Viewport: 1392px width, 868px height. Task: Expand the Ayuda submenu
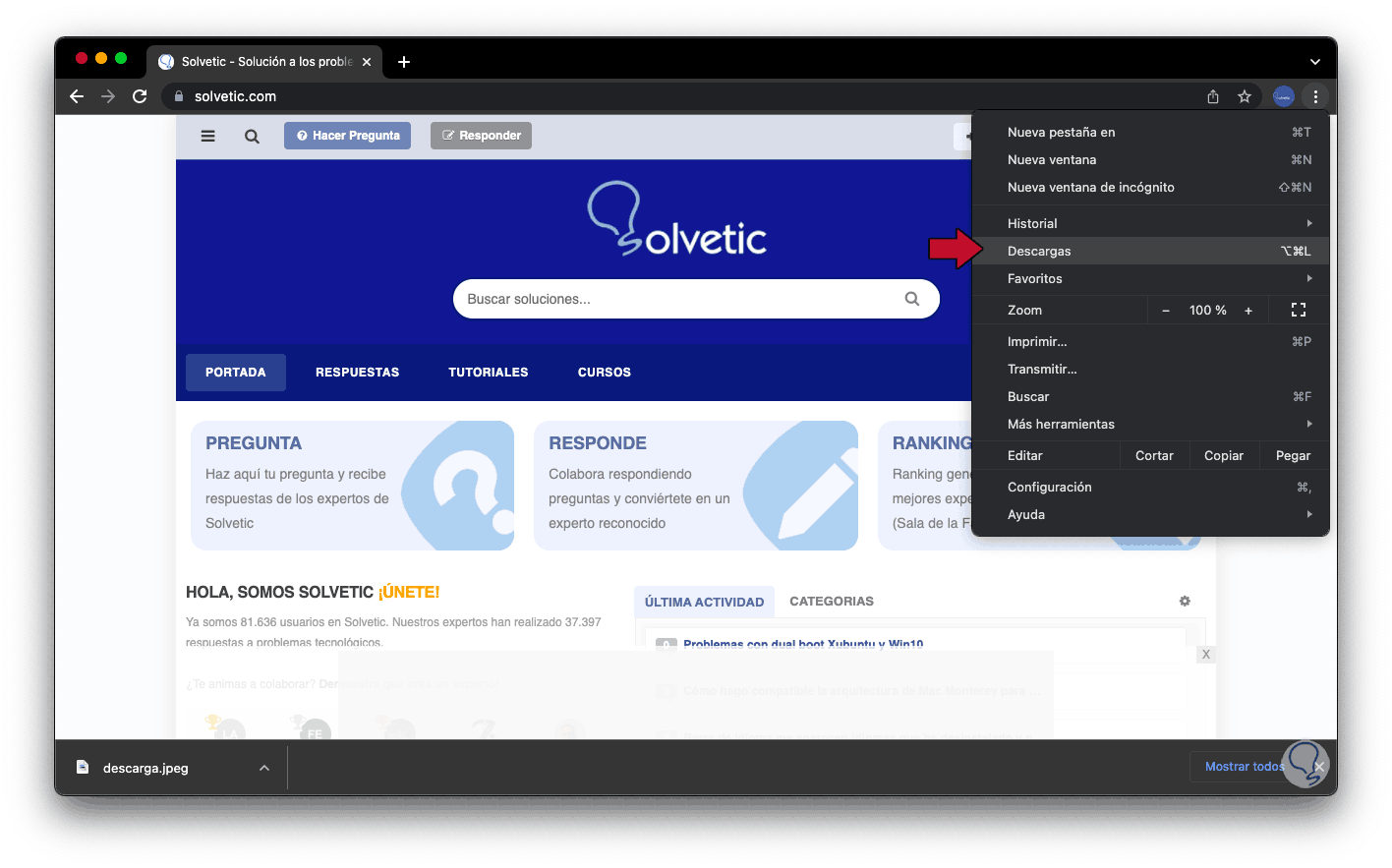(1150, 514)
